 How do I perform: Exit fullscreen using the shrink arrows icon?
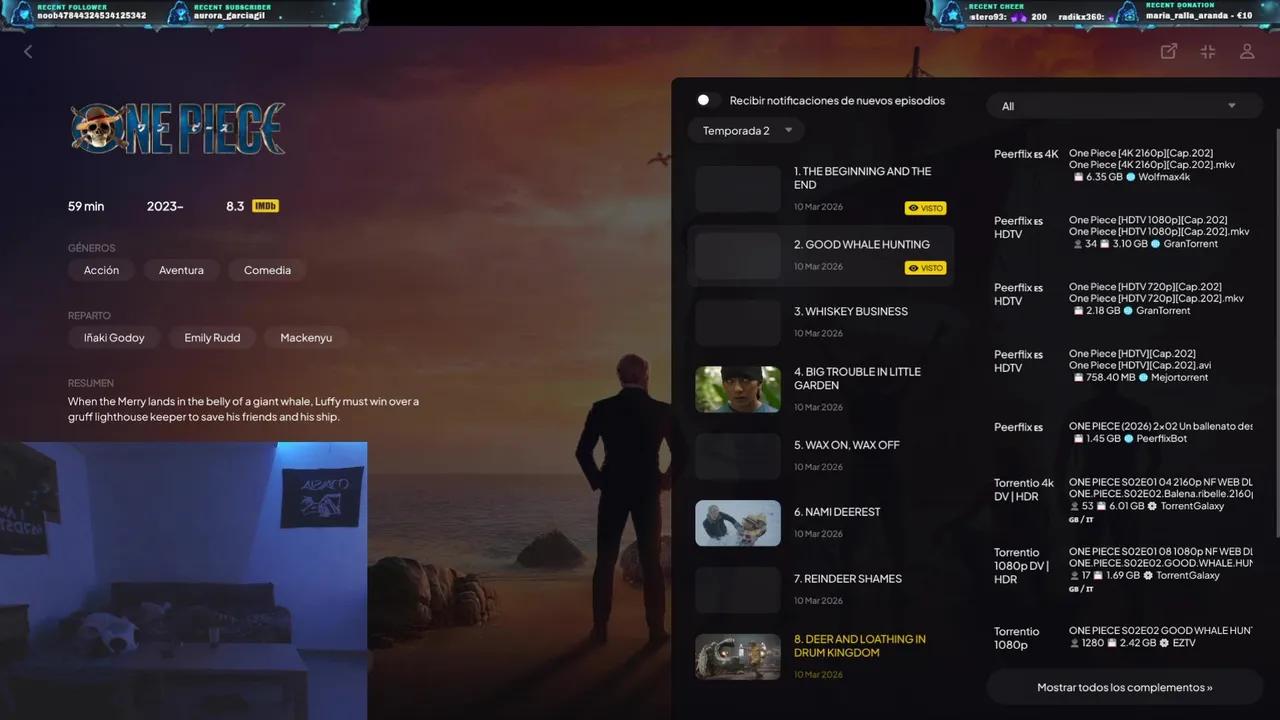pyautogui.click(x=1208, y=51)
